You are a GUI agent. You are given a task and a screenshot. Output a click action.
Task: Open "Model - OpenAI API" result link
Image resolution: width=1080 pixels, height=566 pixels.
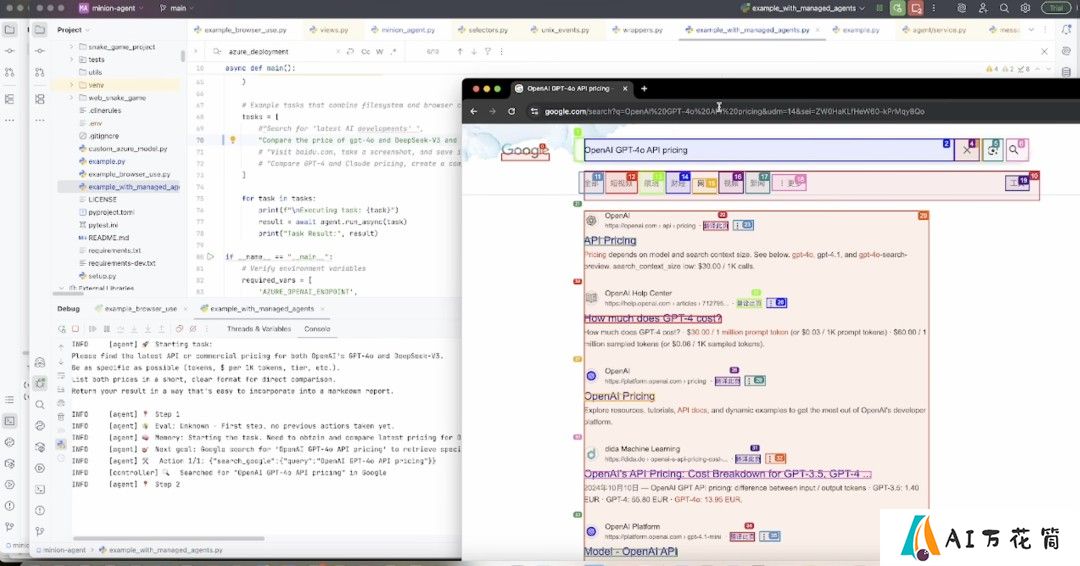click(631, 552)
